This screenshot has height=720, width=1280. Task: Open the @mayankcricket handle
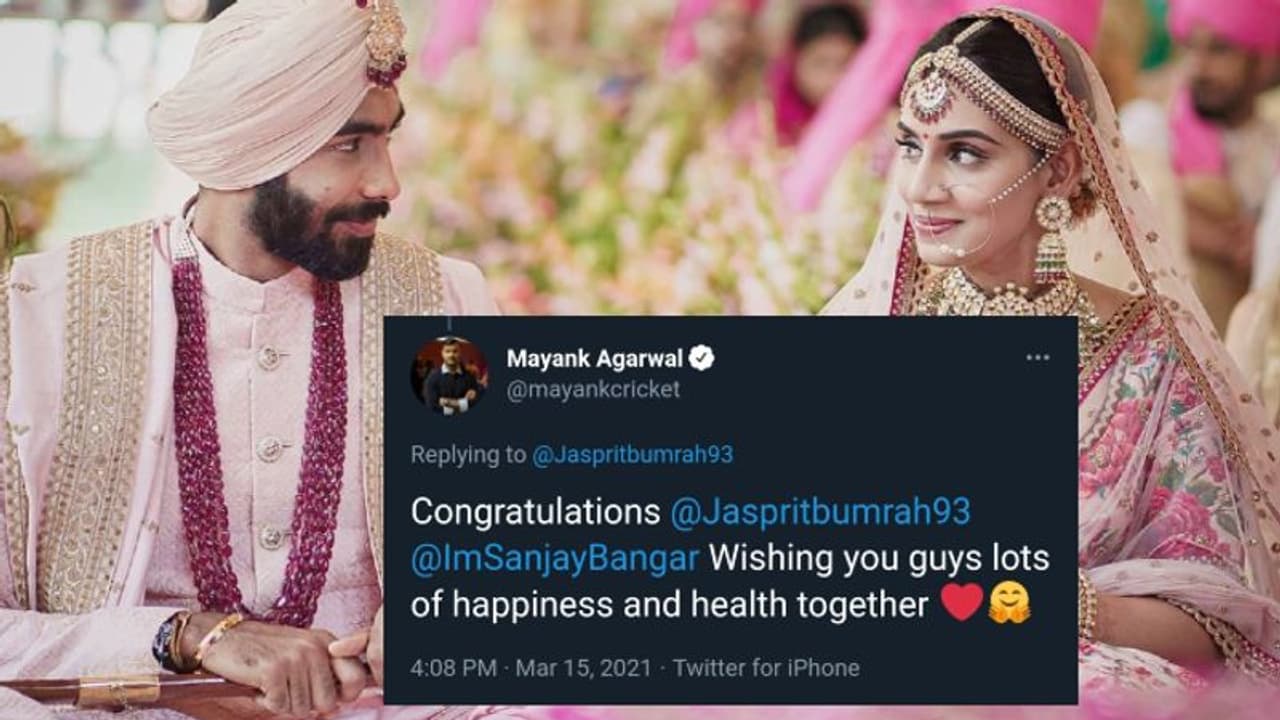point(593,390)
